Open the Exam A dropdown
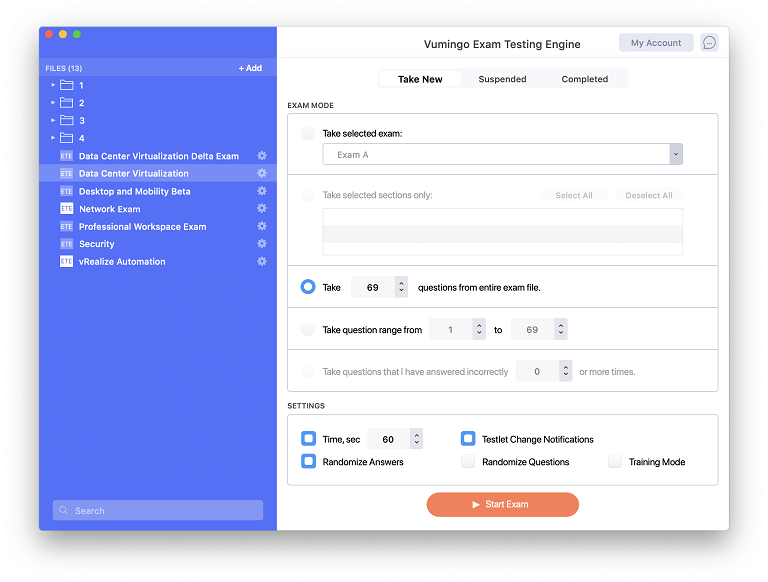The image size is (768, 582). [503, 154]
